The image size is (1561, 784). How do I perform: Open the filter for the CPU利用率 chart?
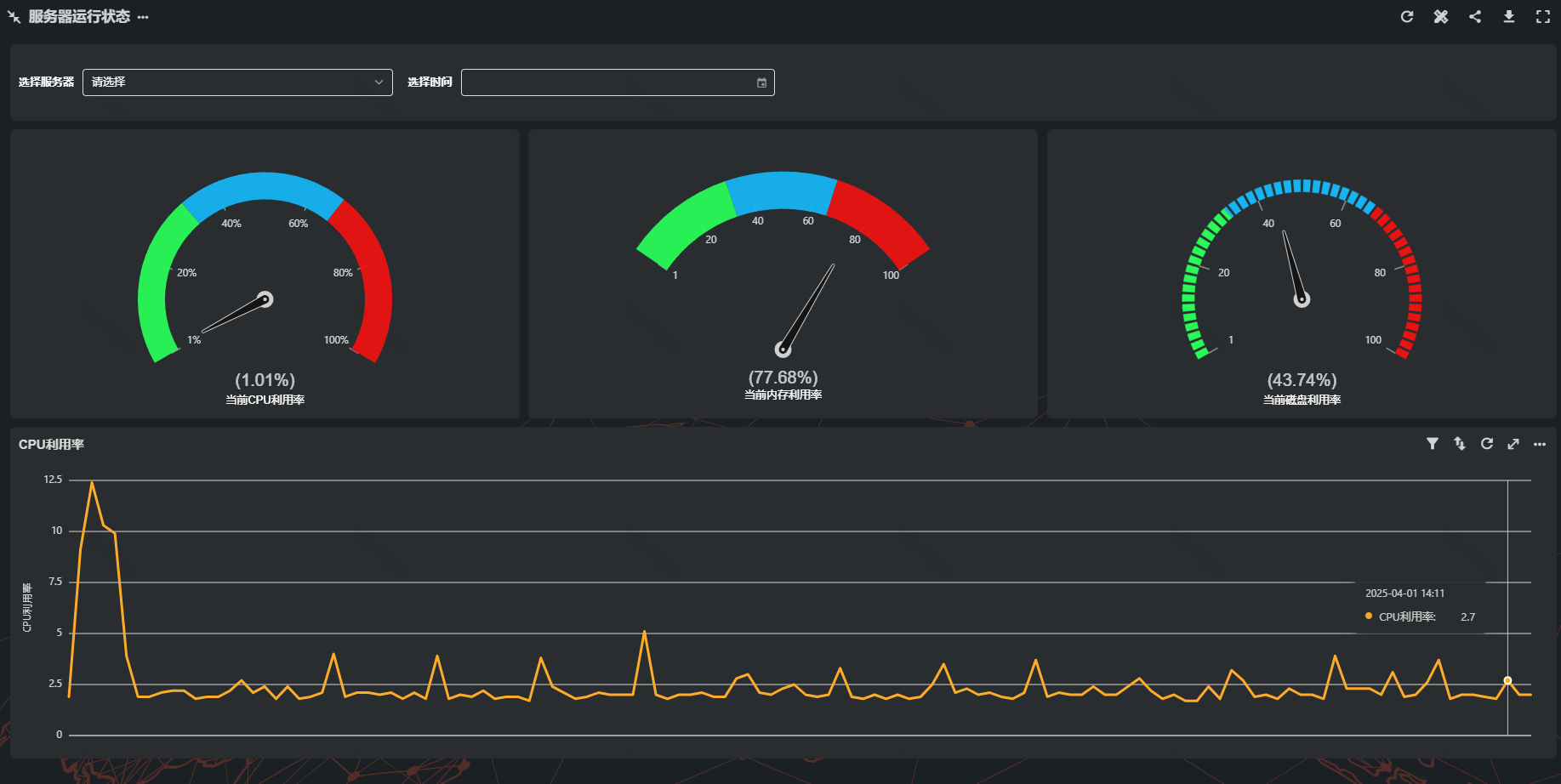pos(1433,444)
